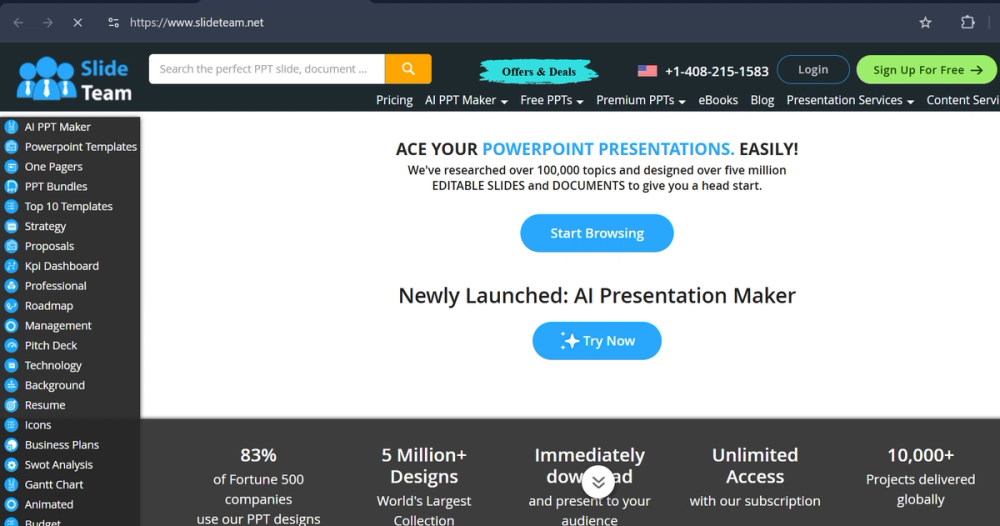Image resolution: width=1000 pixels, height=526 pixels.
Task: Open Top 10 Templates sidebar link
Action: (69, 206)
